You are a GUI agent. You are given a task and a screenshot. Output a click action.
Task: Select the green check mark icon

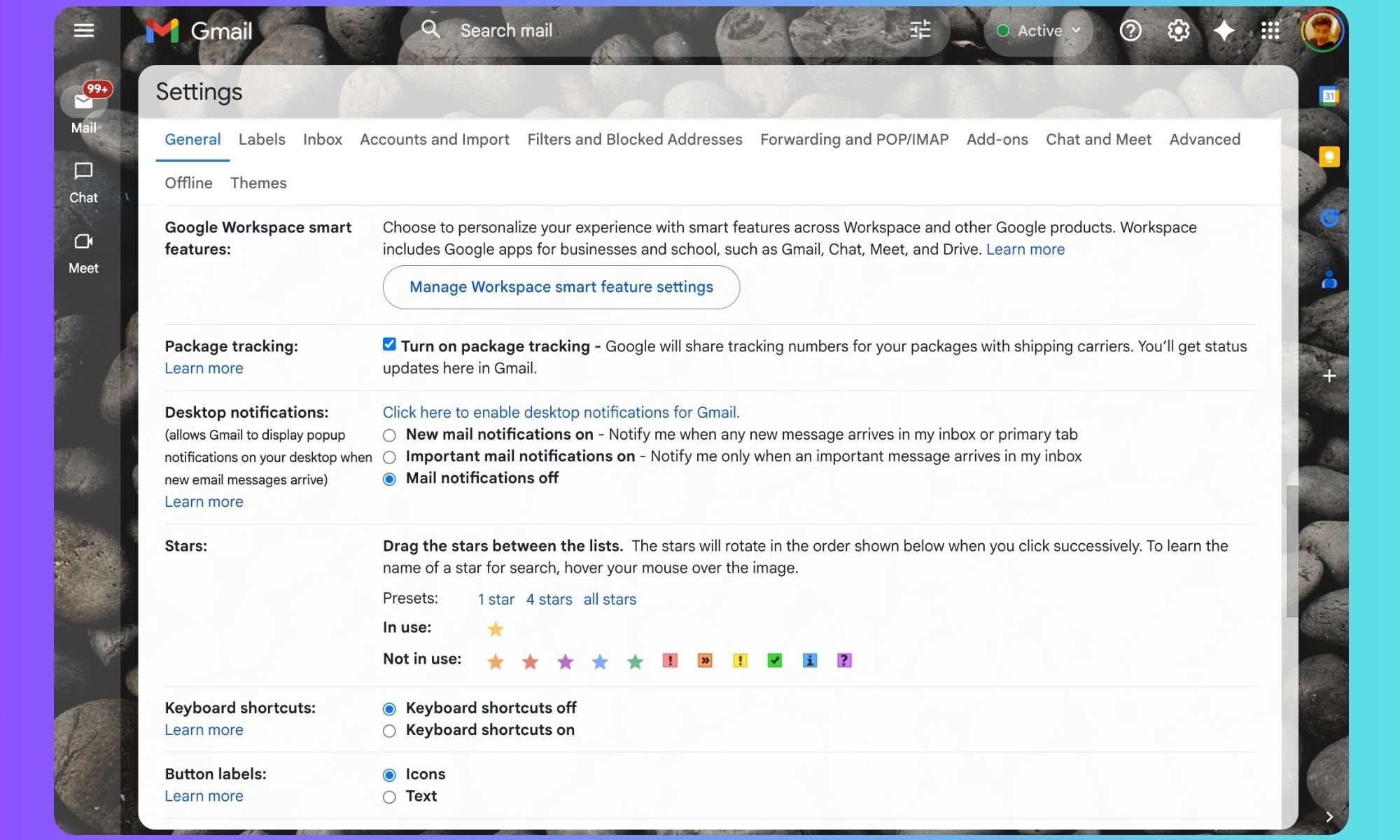point(775,660)
